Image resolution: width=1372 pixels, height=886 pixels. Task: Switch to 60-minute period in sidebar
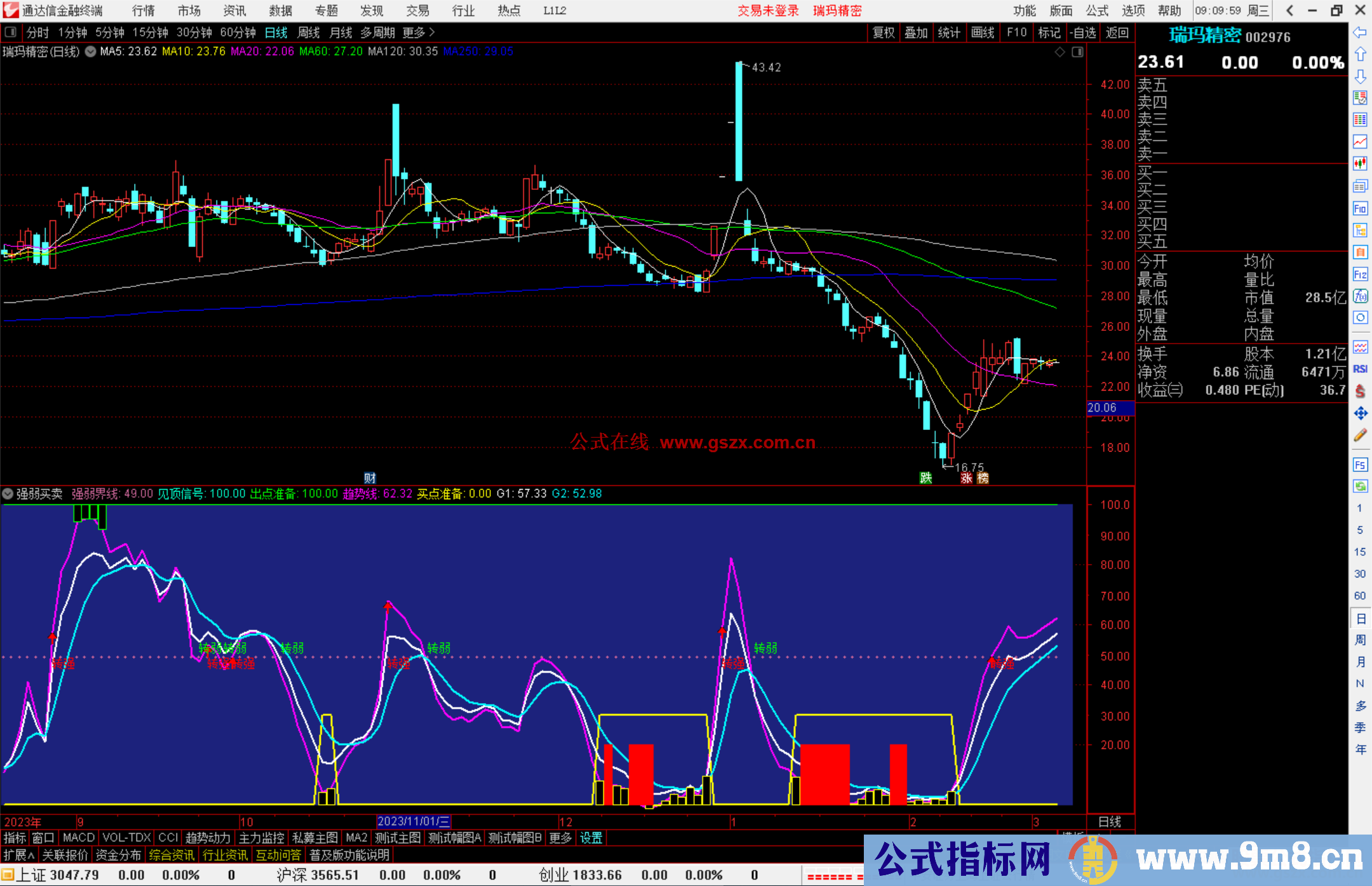[x=1360, y=596]
